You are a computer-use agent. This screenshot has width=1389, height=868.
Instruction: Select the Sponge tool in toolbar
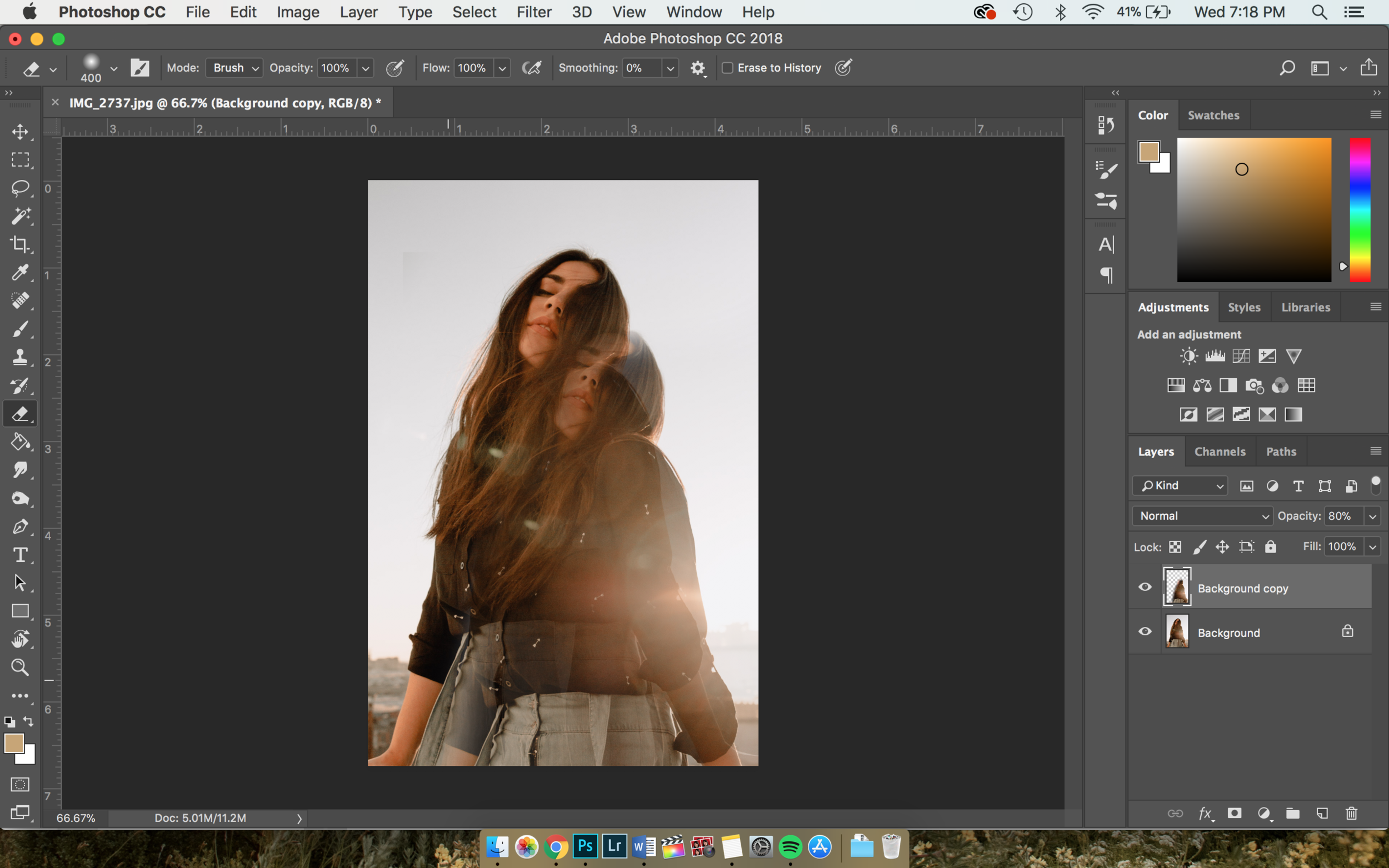(x=20, y=498)
